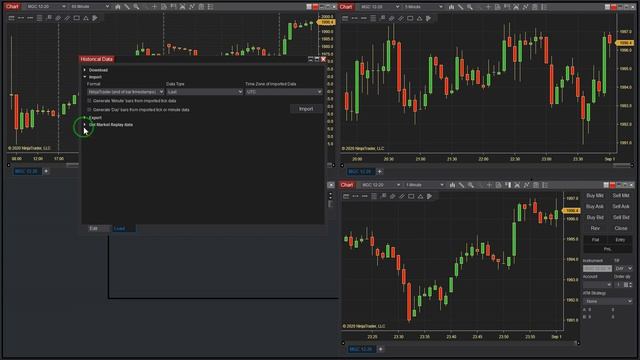Click Order qty field in Chart Trader
Viewport: 640px width, 360px height.
pos(623,284)
